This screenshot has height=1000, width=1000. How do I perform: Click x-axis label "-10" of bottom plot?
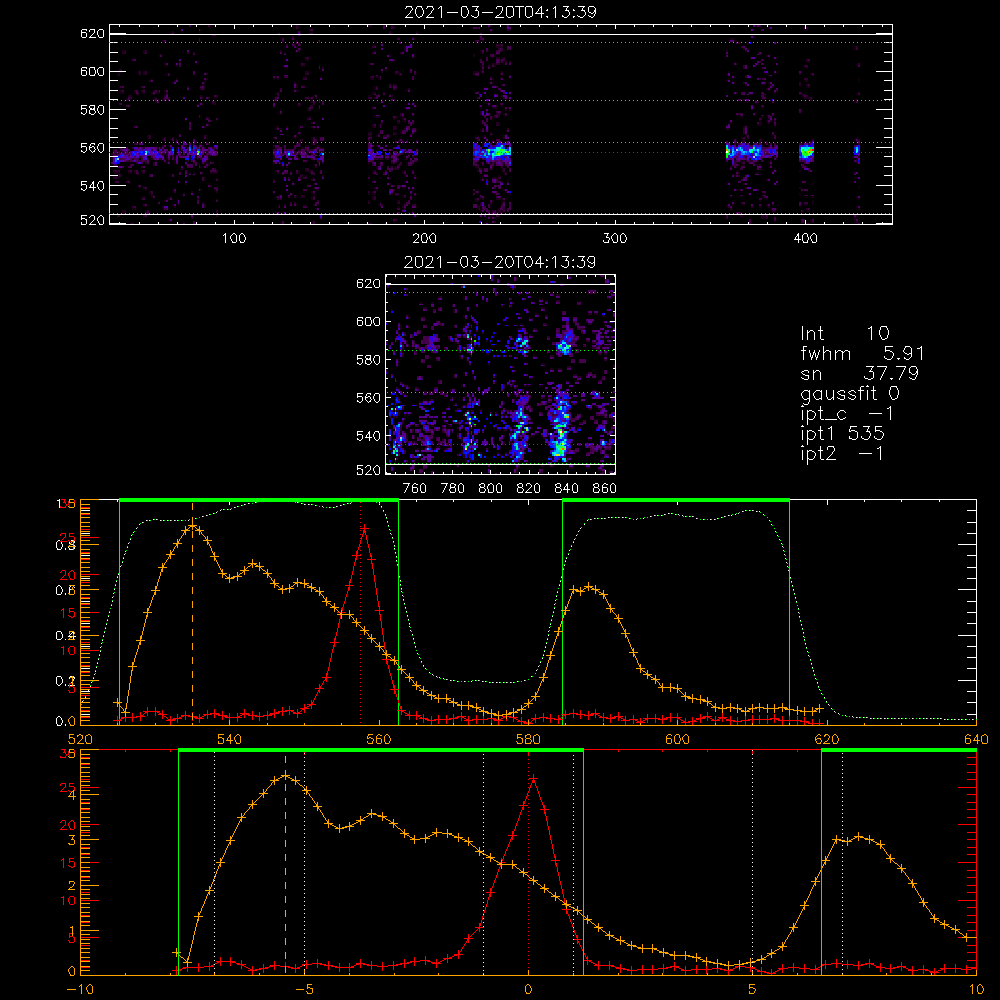coord(80,989)
